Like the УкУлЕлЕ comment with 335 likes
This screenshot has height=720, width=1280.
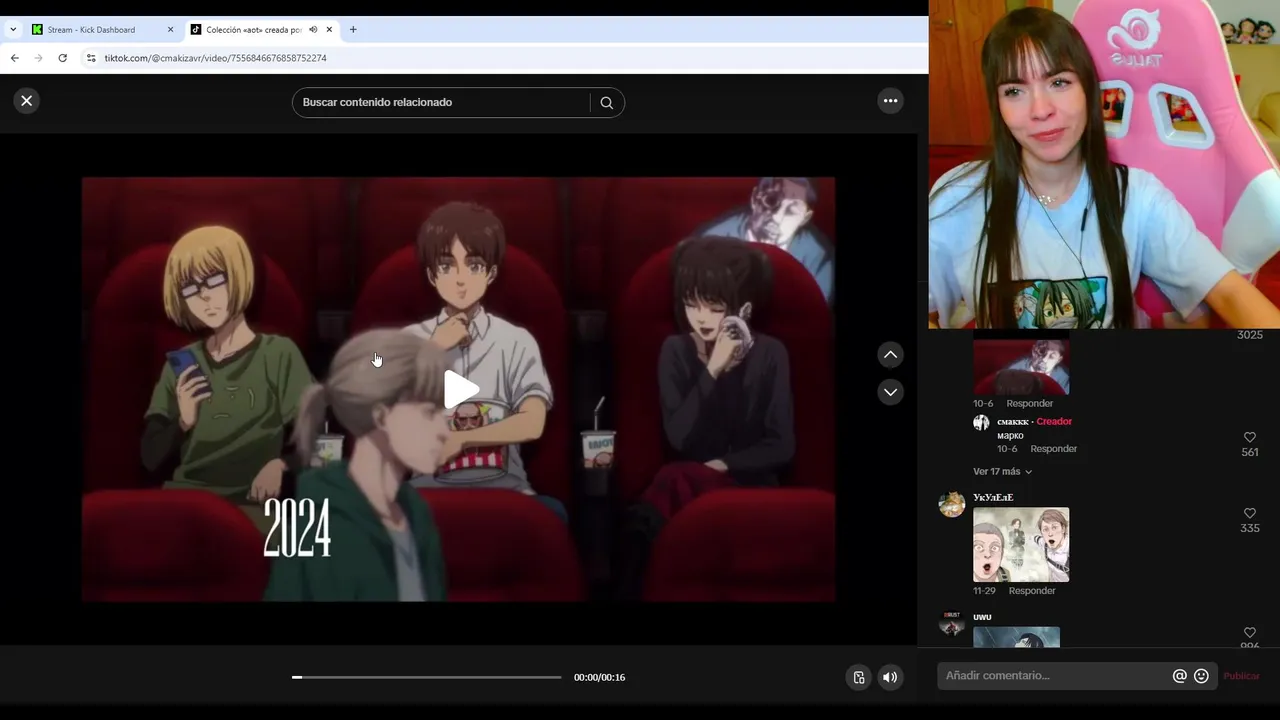[1250, 514]
